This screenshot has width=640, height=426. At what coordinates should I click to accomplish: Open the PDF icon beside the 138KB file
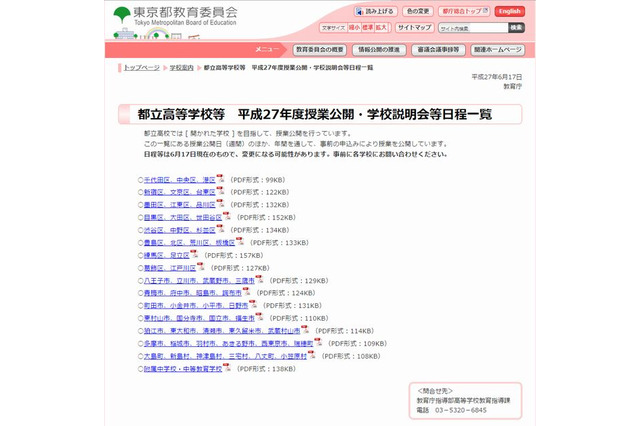[227, 368]
